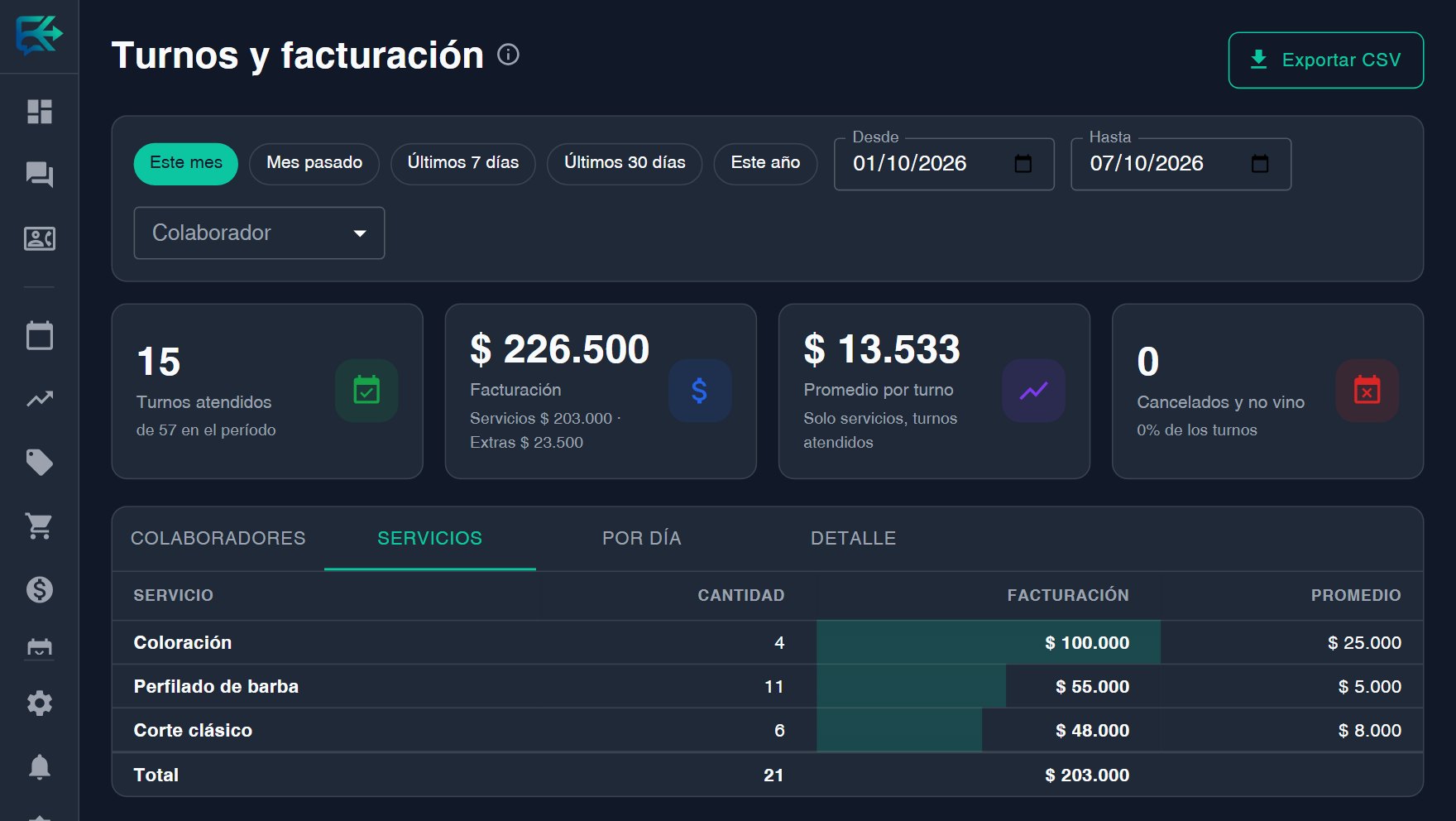Click the Exportar CSV button
Screen dimensions: 1456x821
[x=1326, y=60]
